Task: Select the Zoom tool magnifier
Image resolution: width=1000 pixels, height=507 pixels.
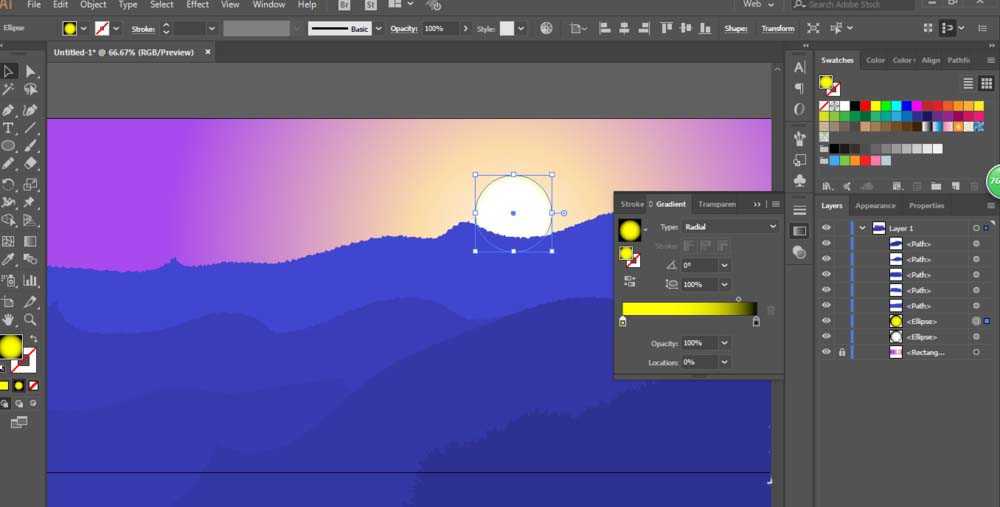Action: [30, 320]
